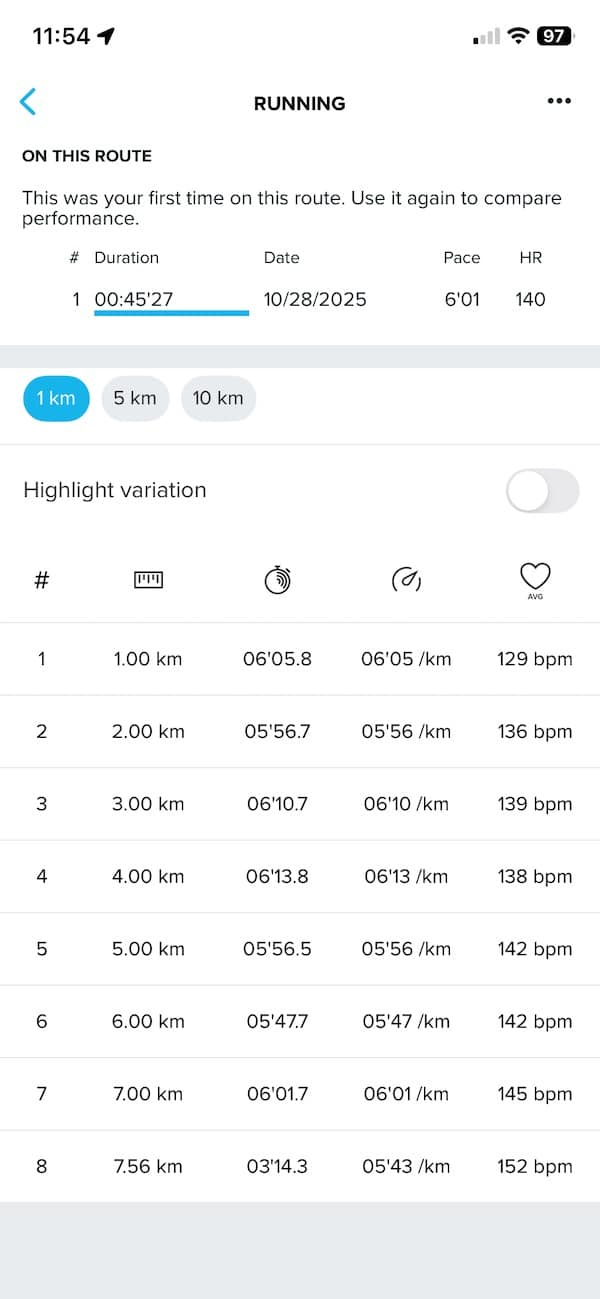Image resolution: width=600 pixels, height=1299 pixels.
Task: Select the 10/28/2025 route date entry
Action: coord(315,299)
